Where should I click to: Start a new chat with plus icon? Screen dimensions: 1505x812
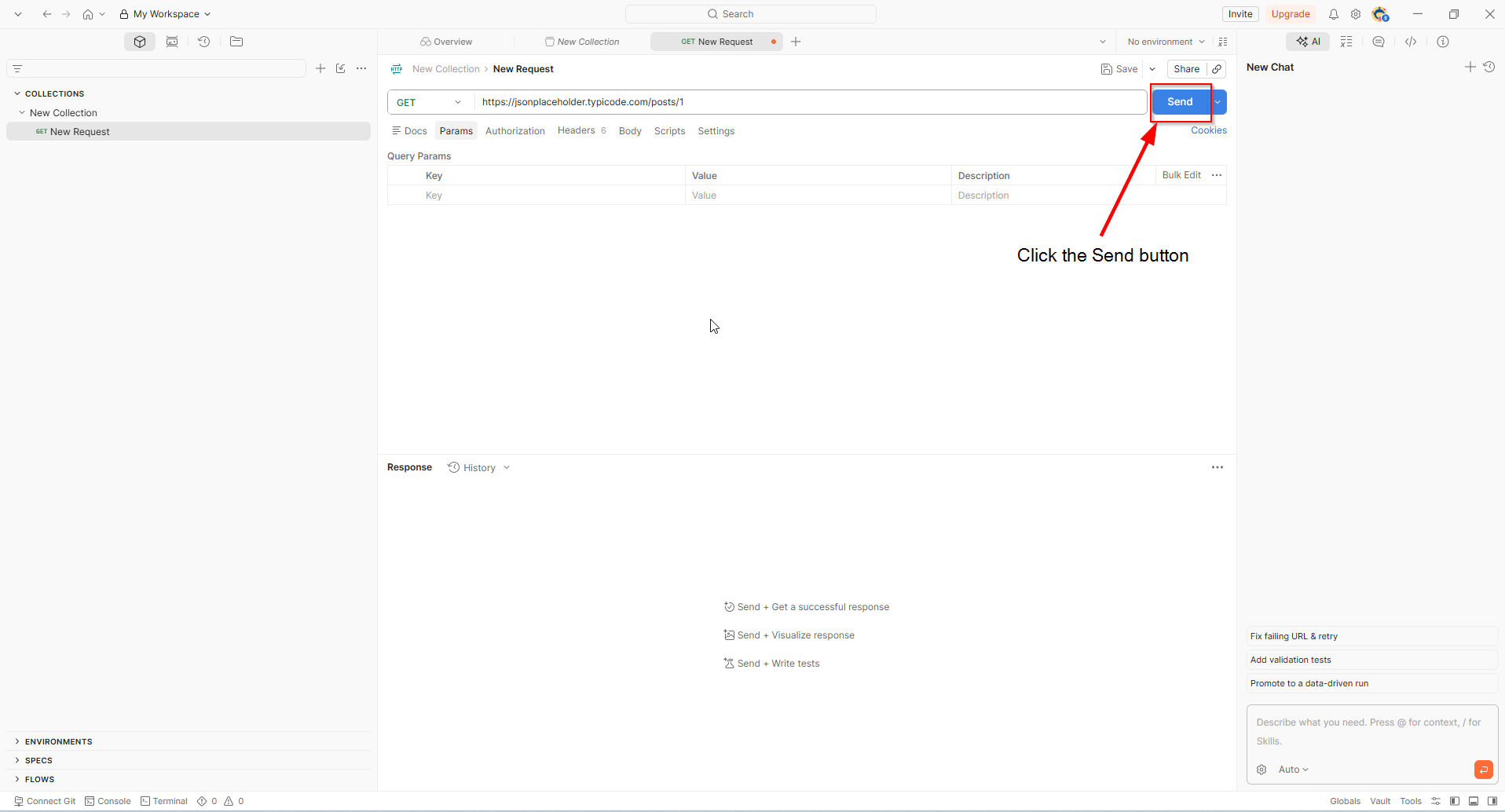point(1470,68)
